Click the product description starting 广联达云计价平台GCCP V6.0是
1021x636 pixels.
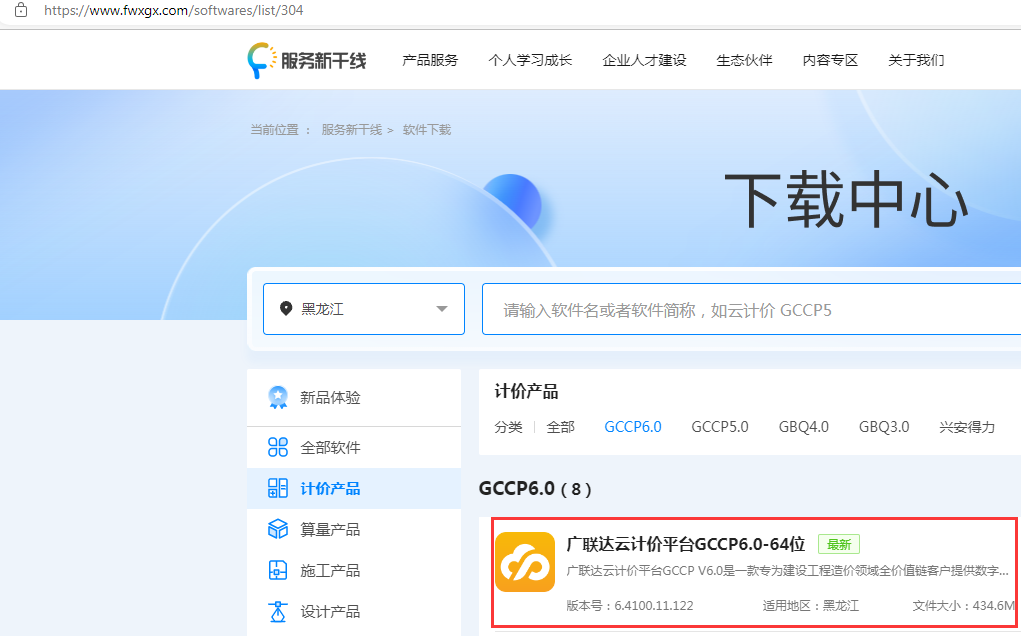click(787, 571)
